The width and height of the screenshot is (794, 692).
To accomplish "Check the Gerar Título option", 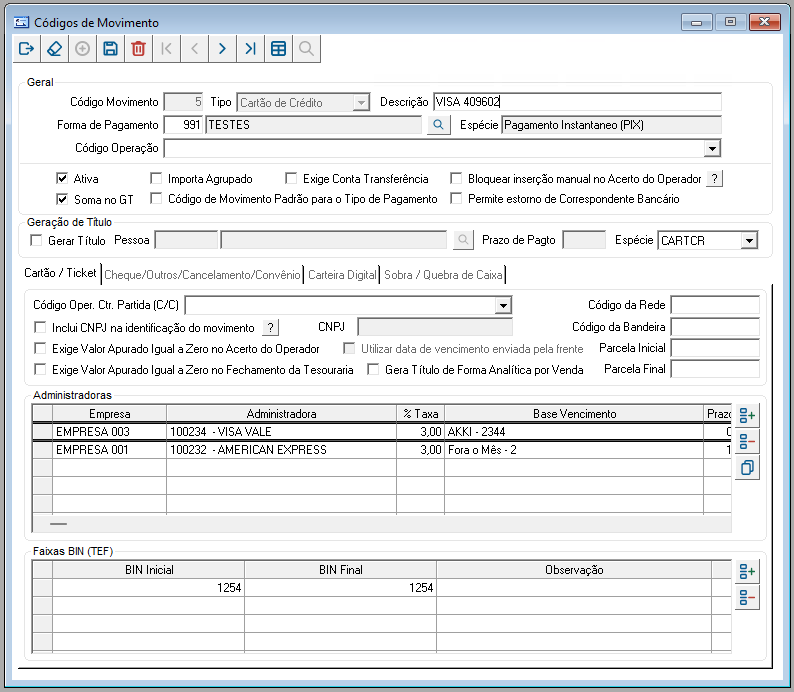I will point(37,240).
